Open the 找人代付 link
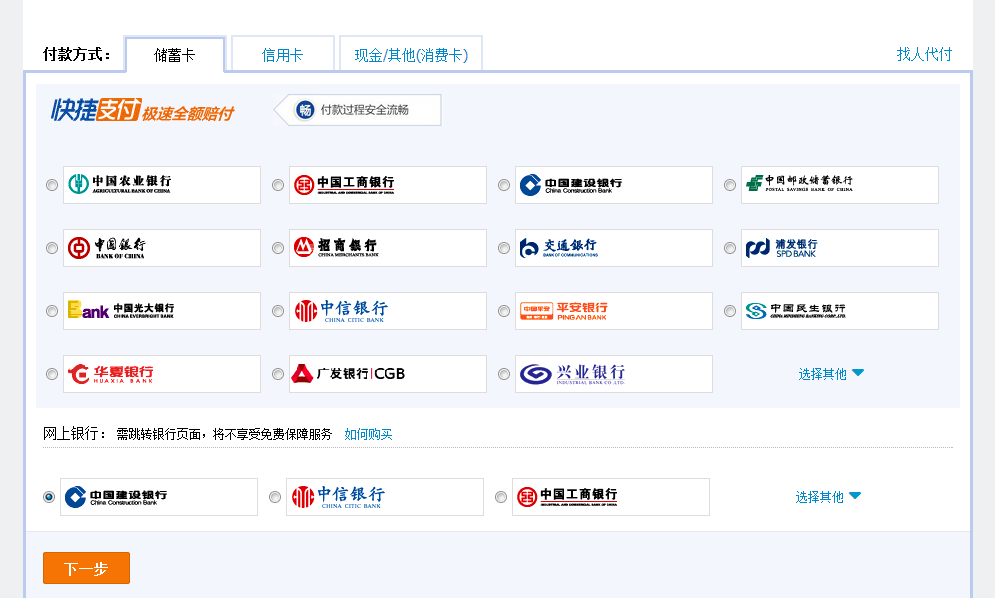The image size is (995, 598). pos(924,54)
